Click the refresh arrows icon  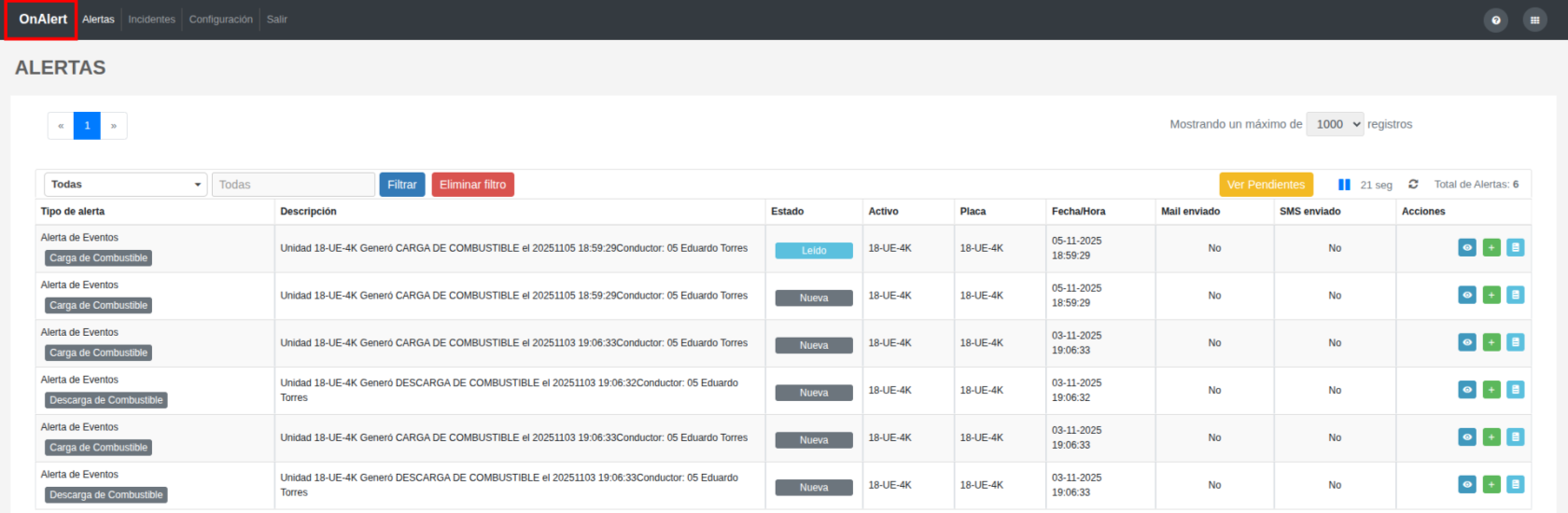click(x=1413, y=185)
